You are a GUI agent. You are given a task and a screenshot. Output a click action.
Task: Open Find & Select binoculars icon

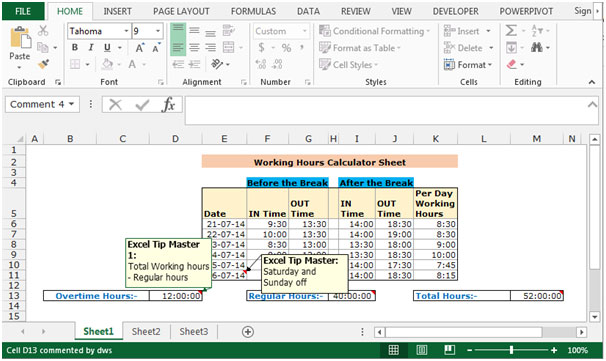pos(536,48)
